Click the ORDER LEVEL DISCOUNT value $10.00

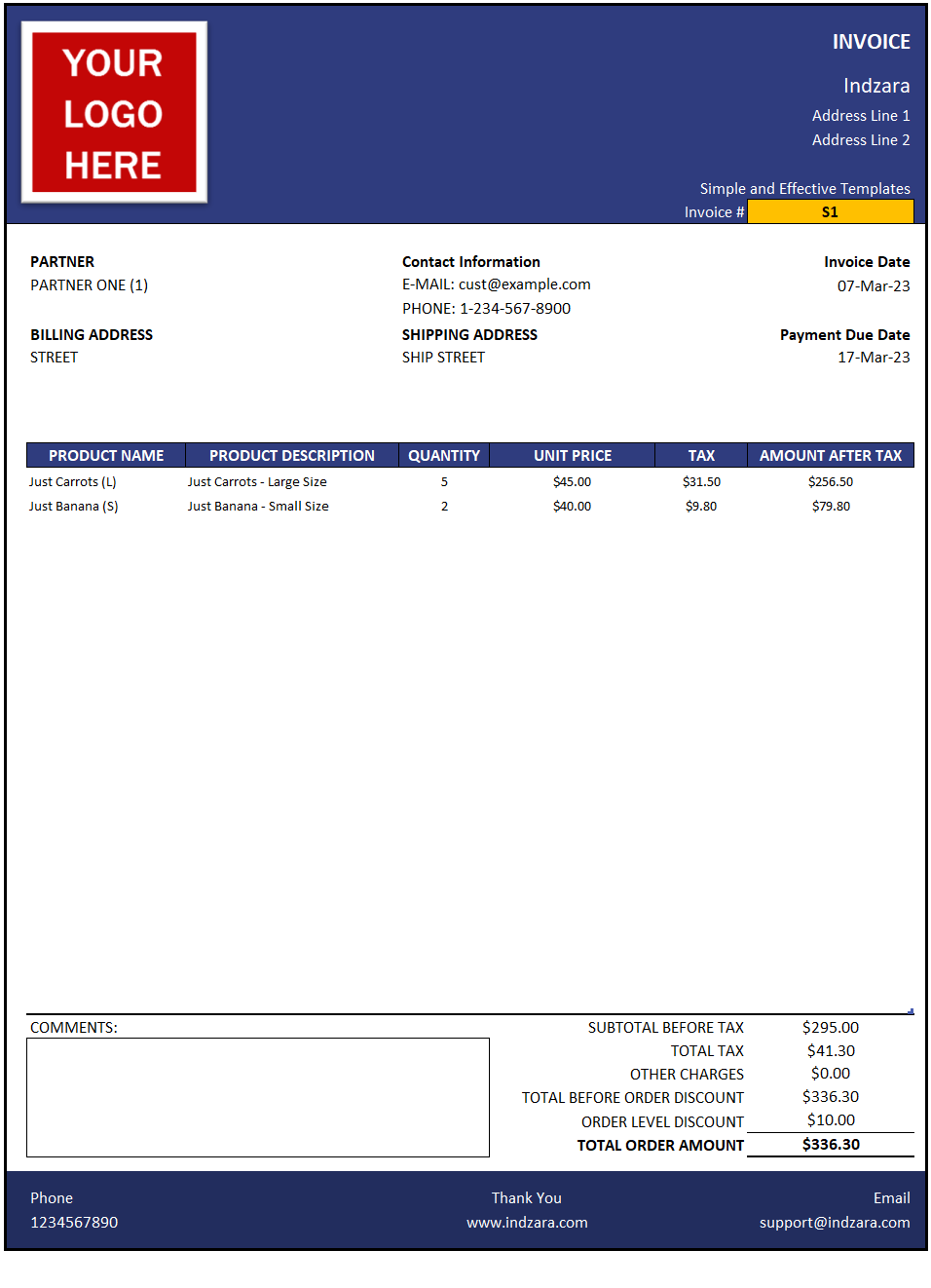click(831, 1119)
